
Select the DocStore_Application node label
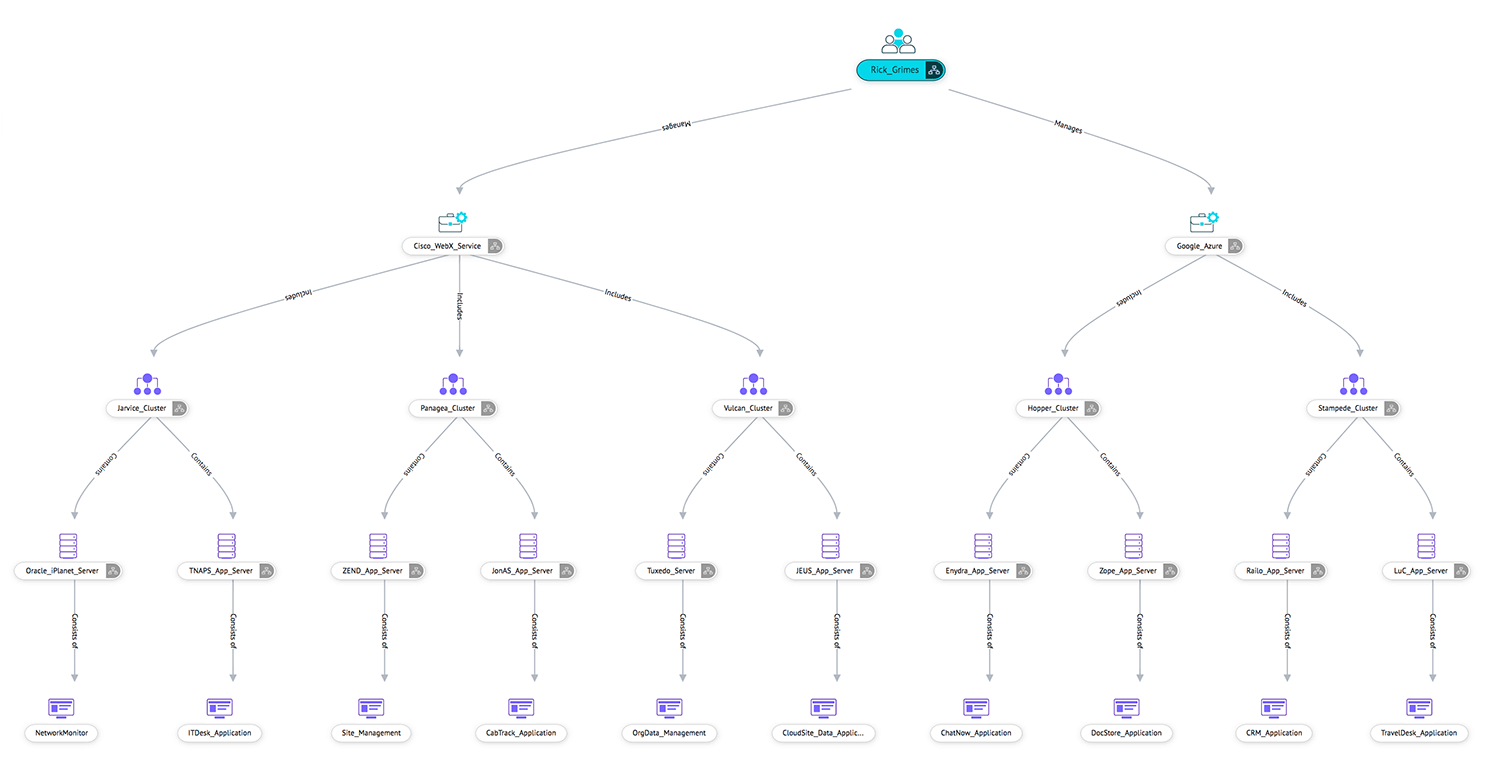1126,733
